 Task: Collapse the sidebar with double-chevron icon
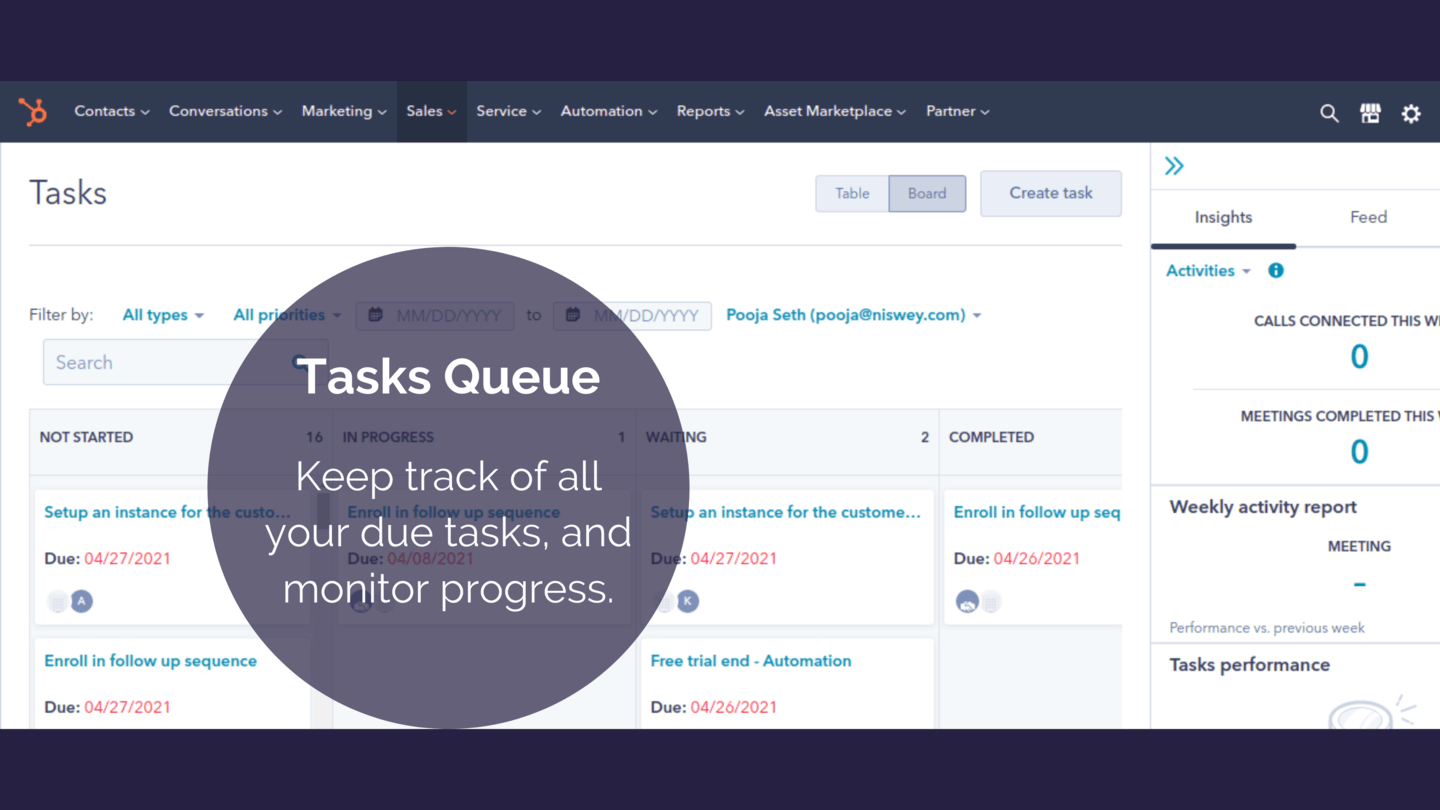pyautogui.click(x=1174, y=166)
